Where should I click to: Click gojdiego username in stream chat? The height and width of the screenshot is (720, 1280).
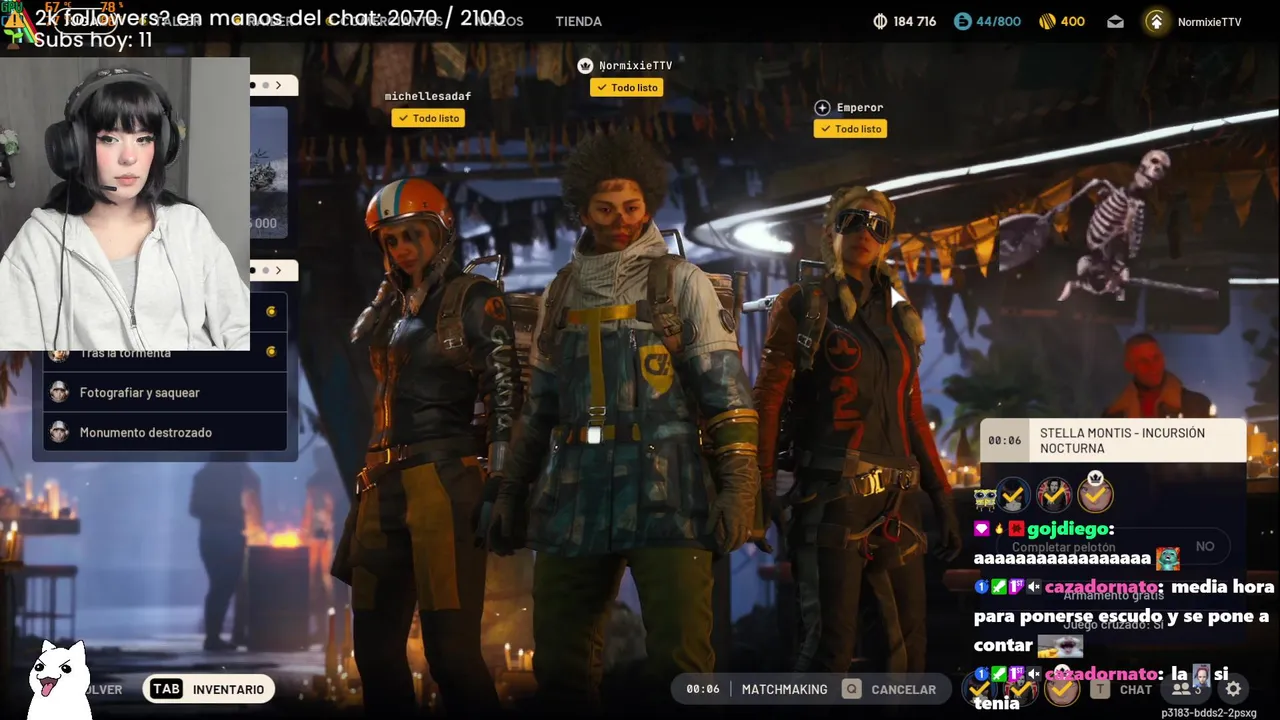pyautogui.click(x=1067, y=529)
